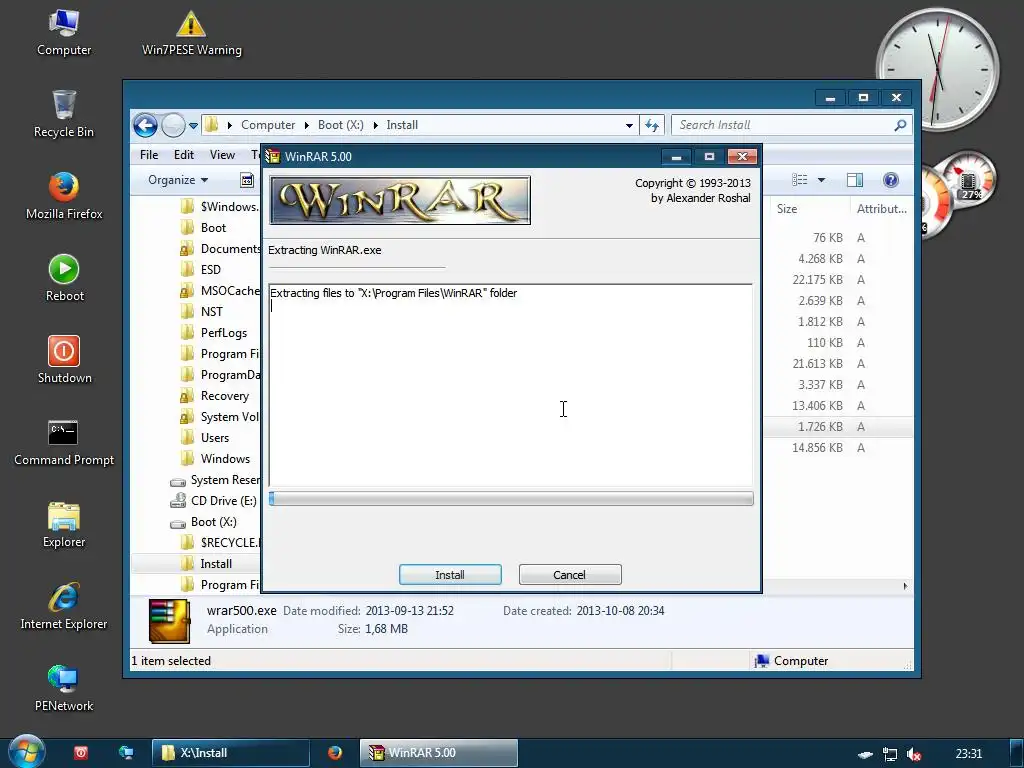
Task: Click the red shutdown taskbar icon
Action: pos(81,753)
